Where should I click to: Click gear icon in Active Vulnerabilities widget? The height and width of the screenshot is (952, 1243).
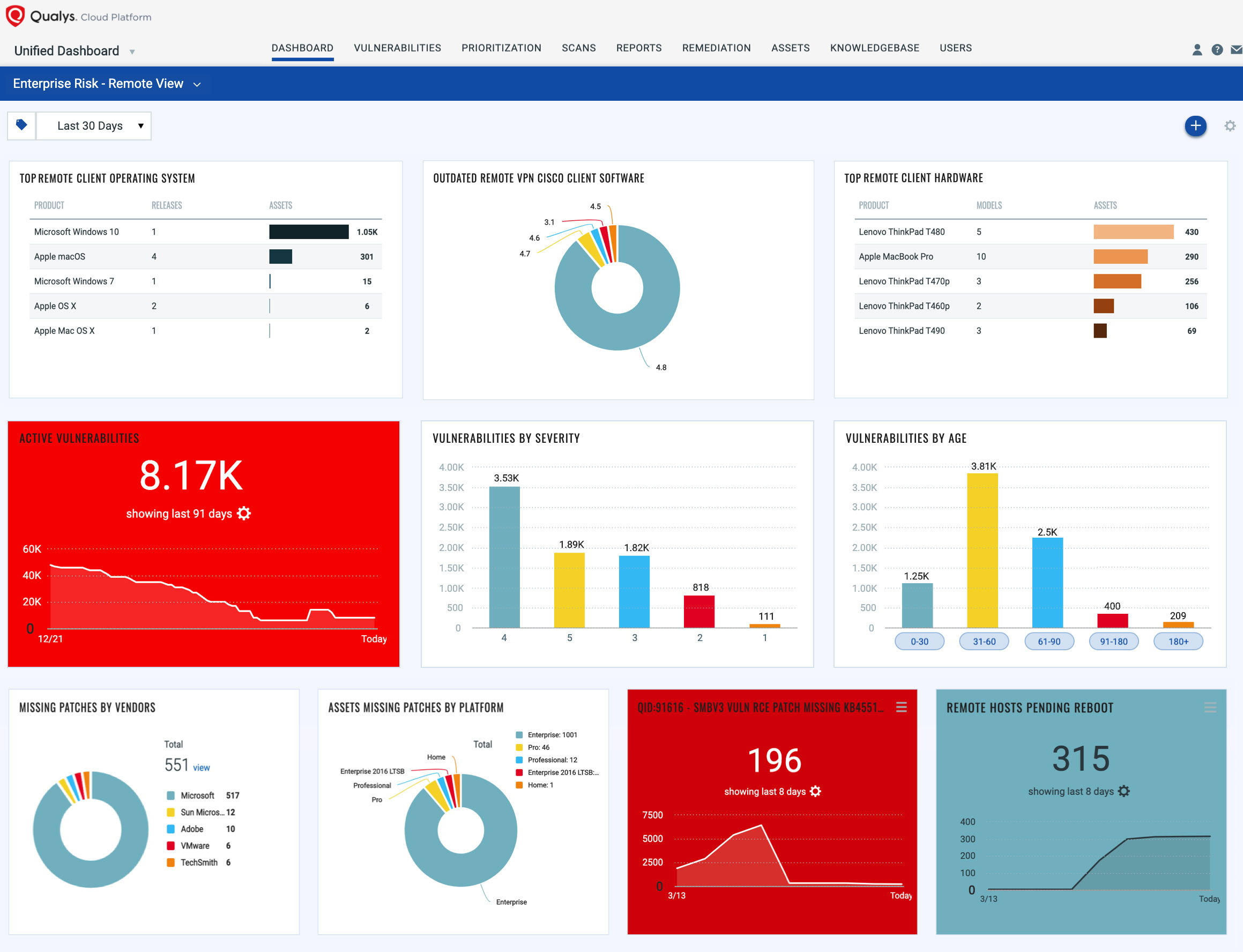tap(243, 514)
